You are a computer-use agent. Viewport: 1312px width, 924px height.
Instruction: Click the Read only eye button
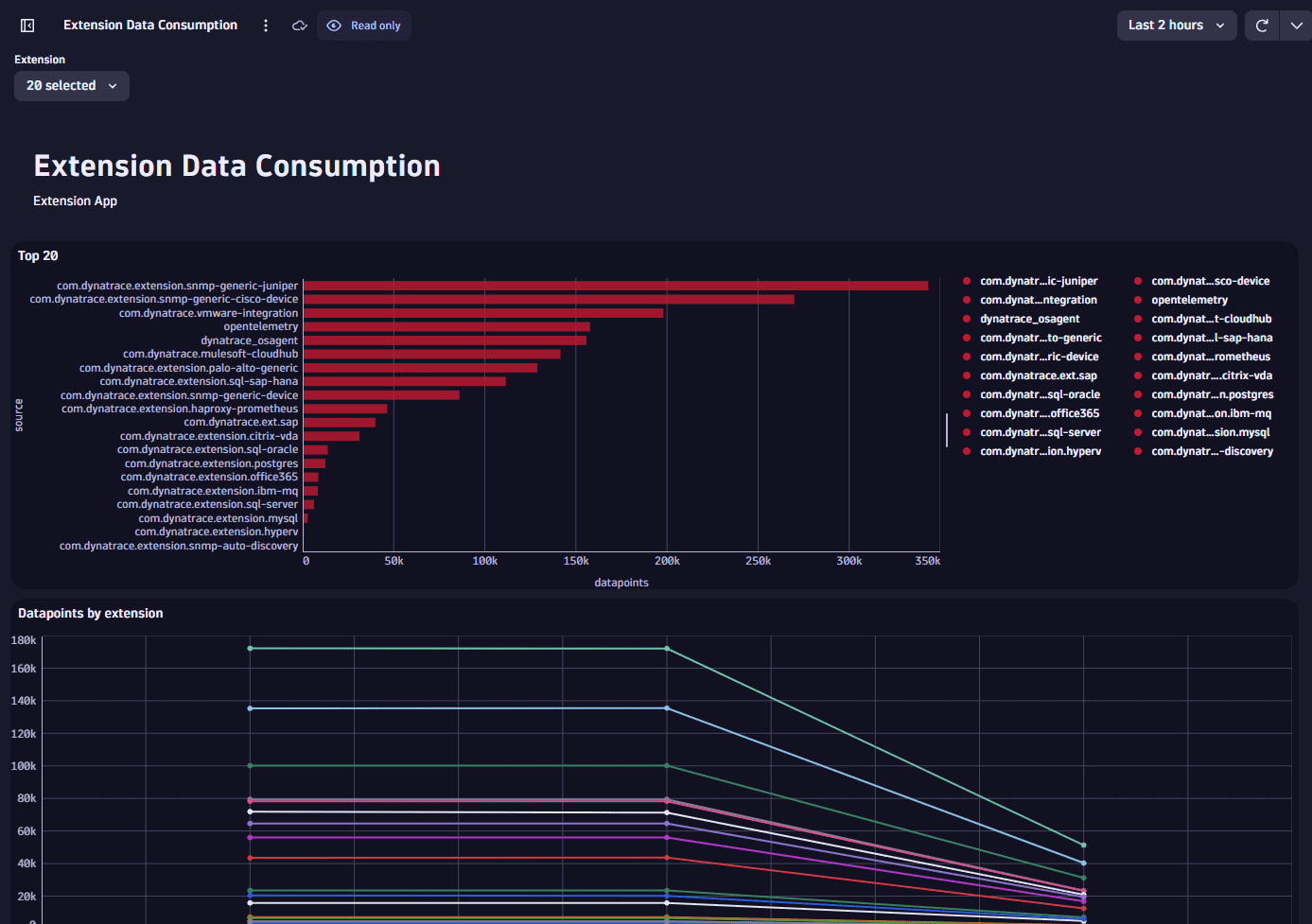point(364,26)
